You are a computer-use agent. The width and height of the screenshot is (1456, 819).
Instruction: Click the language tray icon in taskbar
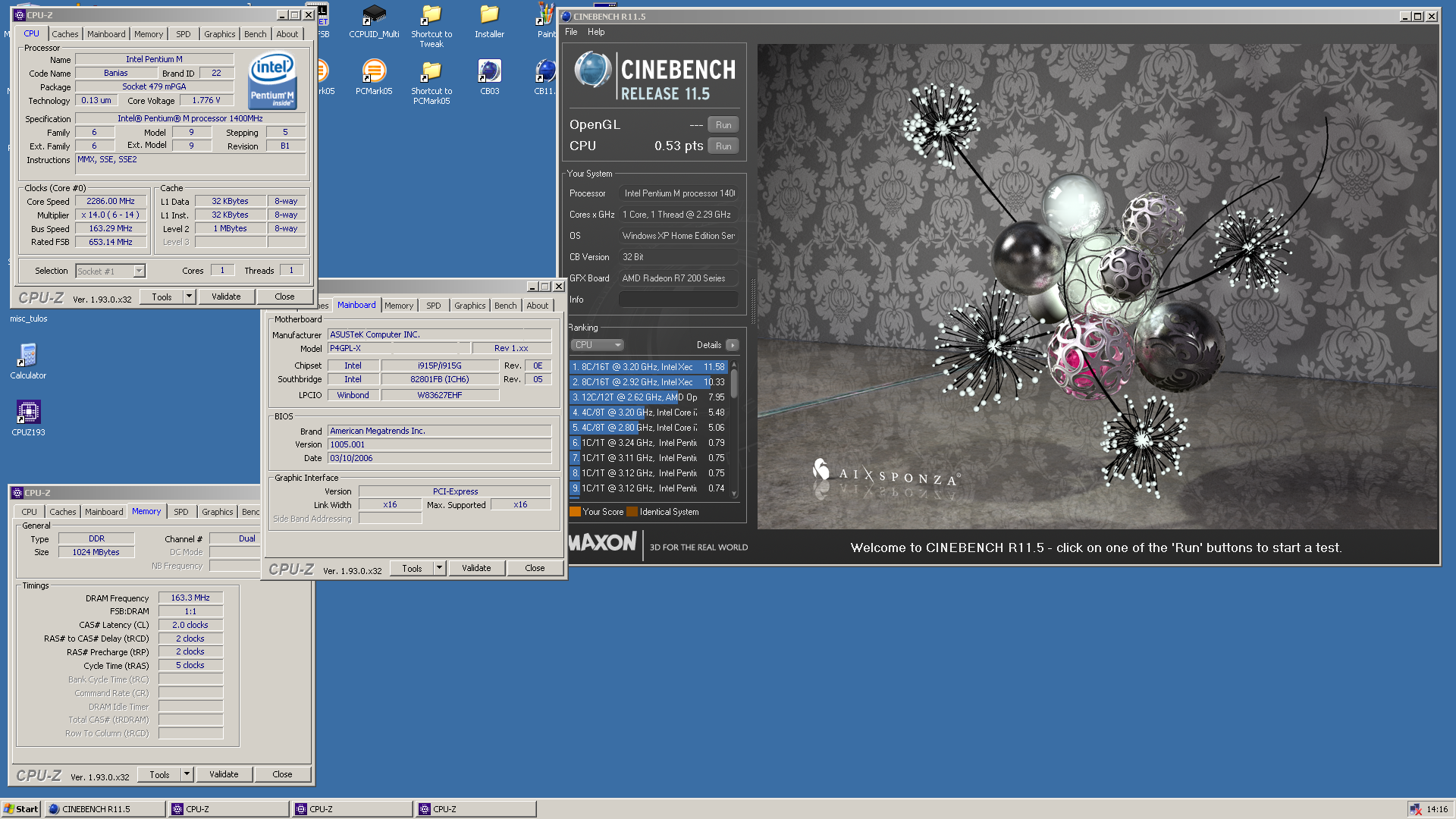1415,809
